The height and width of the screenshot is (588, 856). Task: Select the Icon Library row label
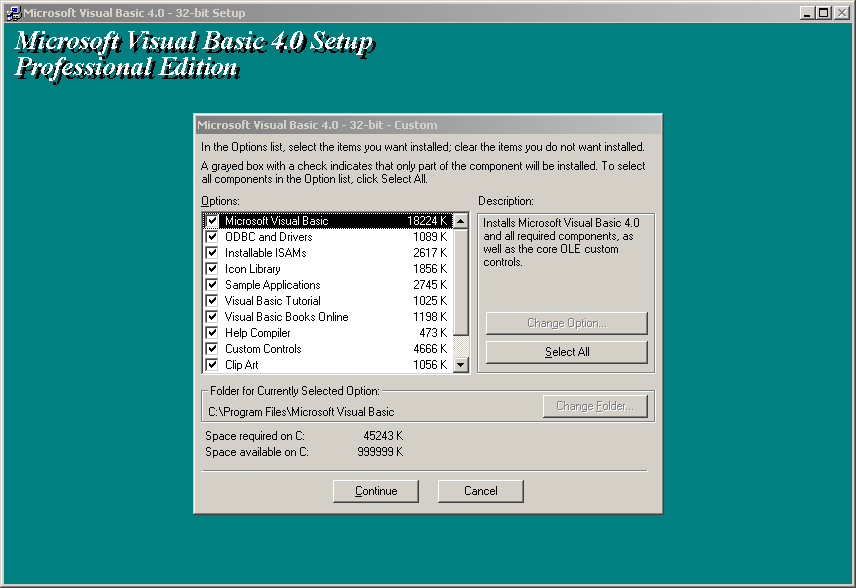(253, 269)
